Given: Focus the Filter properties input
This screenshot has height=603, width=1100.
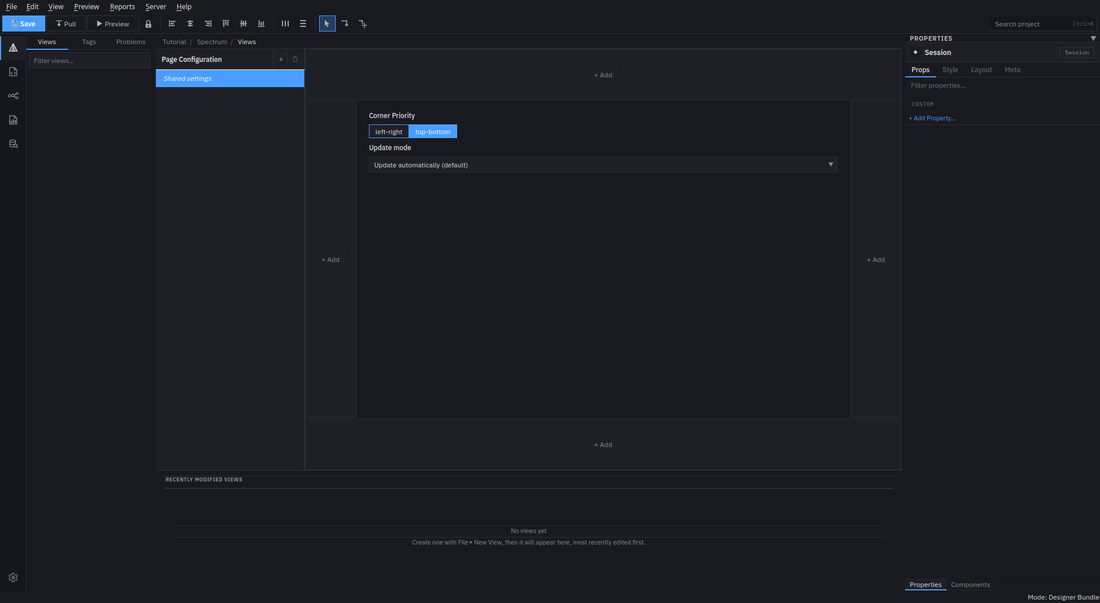Looking at the screenshot, I should (x=1002, y=86).
